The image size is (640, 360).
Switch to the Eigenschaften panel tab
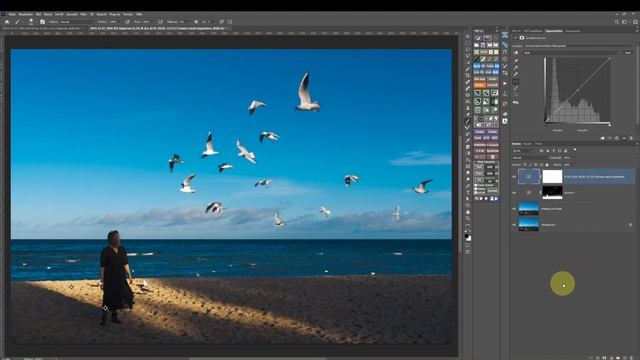[x=554, y=31]
